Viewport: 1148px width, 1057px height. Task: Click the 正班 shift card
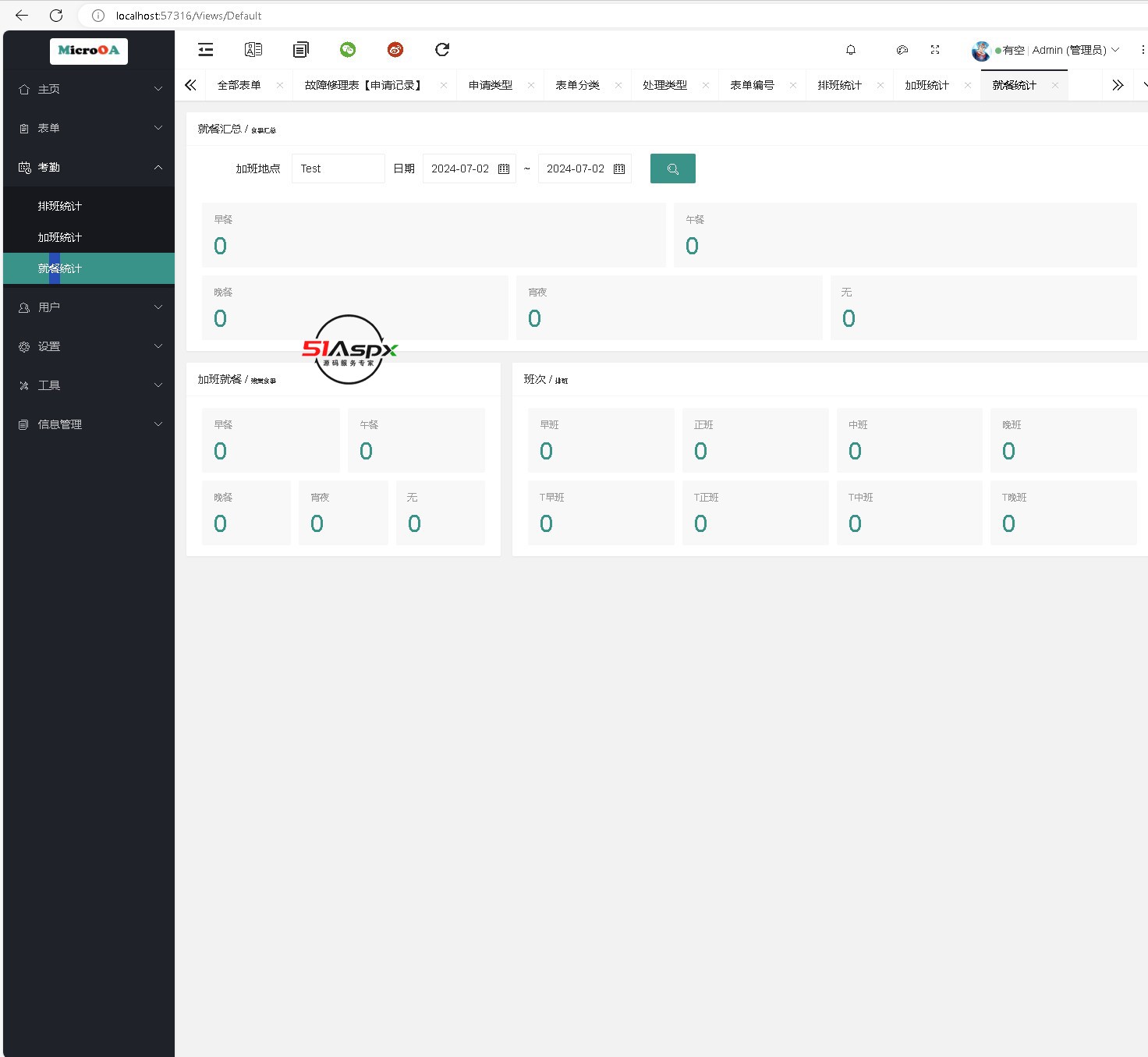click(x=756, y=440)
